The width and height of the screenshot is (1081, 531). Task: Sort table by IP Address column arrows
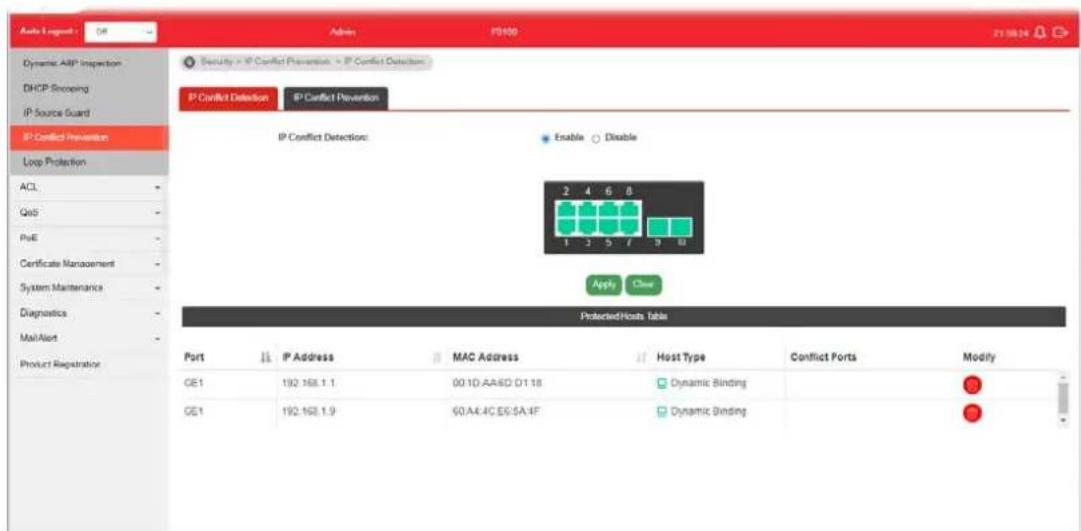tap(436, 357)
